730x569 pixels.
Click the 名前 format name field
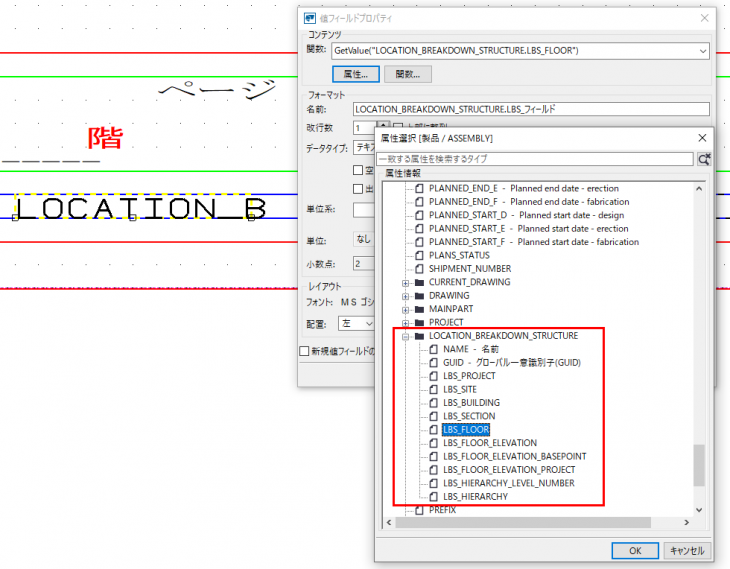531,109
